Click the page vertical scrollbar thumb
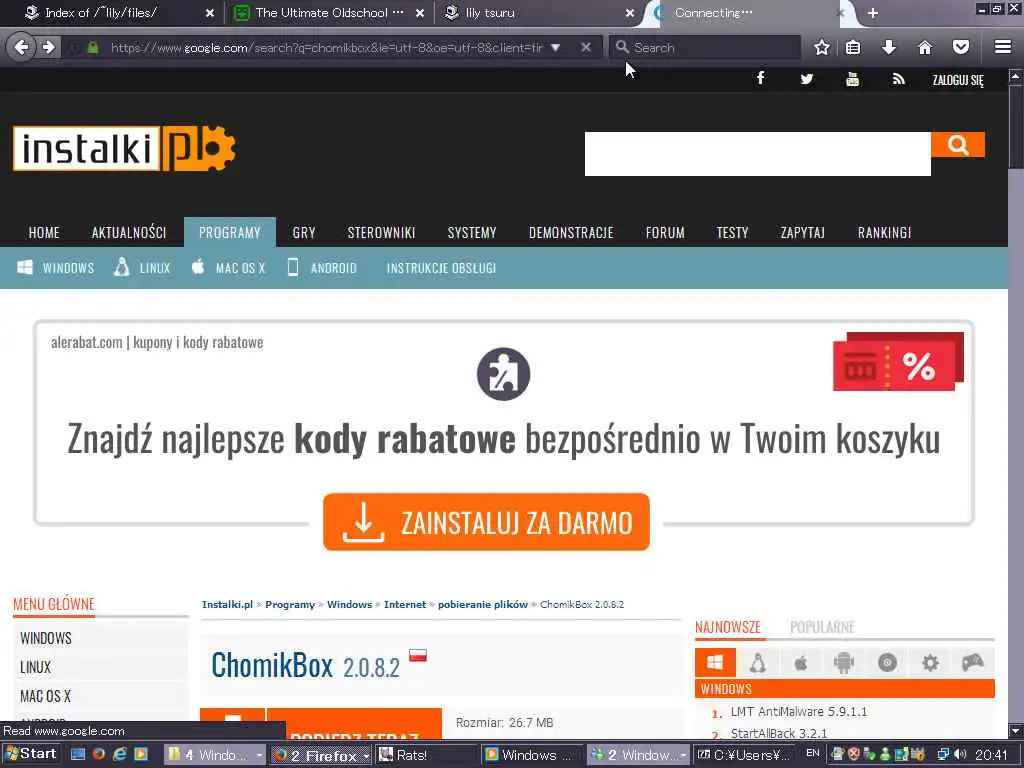 (1016, 127)
